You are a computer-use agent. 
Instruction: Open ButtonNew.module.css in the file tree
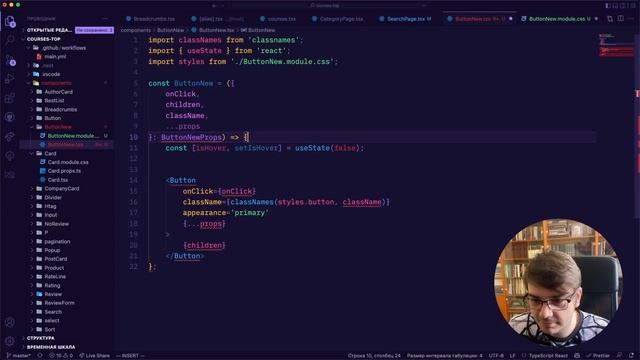(x=73, y=136)
